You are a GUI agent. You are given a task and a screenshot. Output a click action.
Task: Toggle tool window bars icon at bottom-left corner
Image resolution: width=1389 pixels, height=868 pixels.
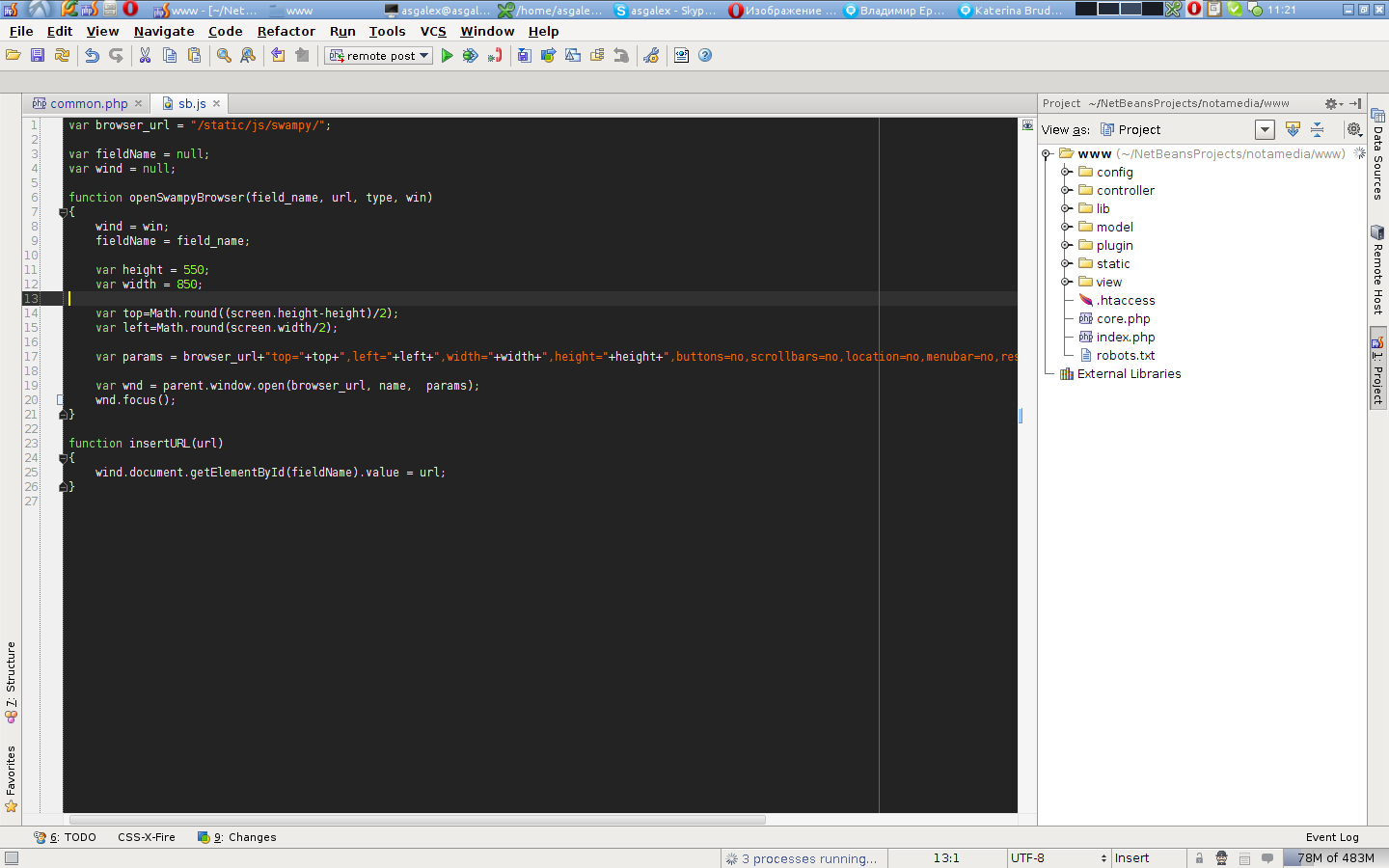pos(11,858)
